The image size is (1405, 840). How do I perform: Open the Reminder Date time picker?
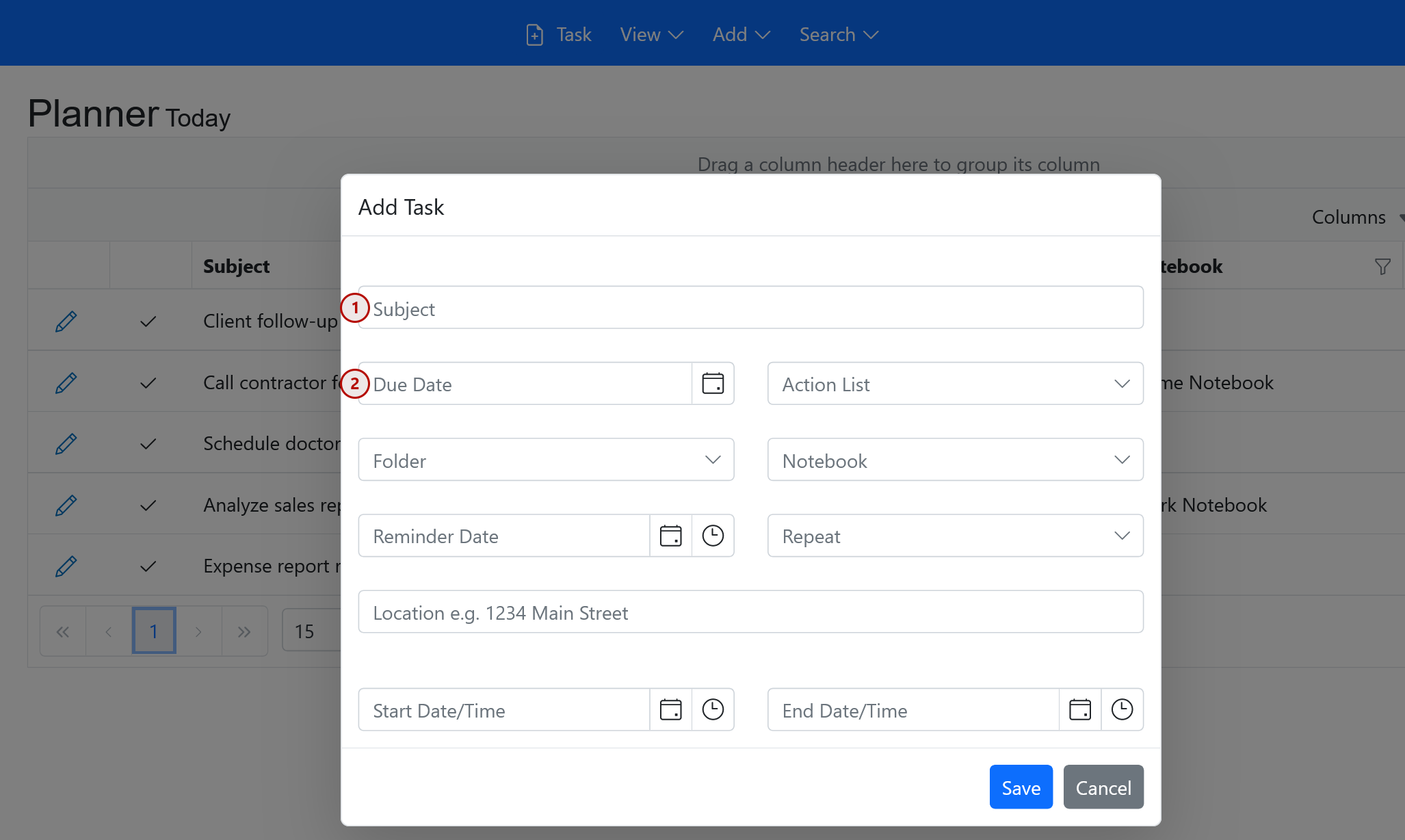(x=713, y=536)
